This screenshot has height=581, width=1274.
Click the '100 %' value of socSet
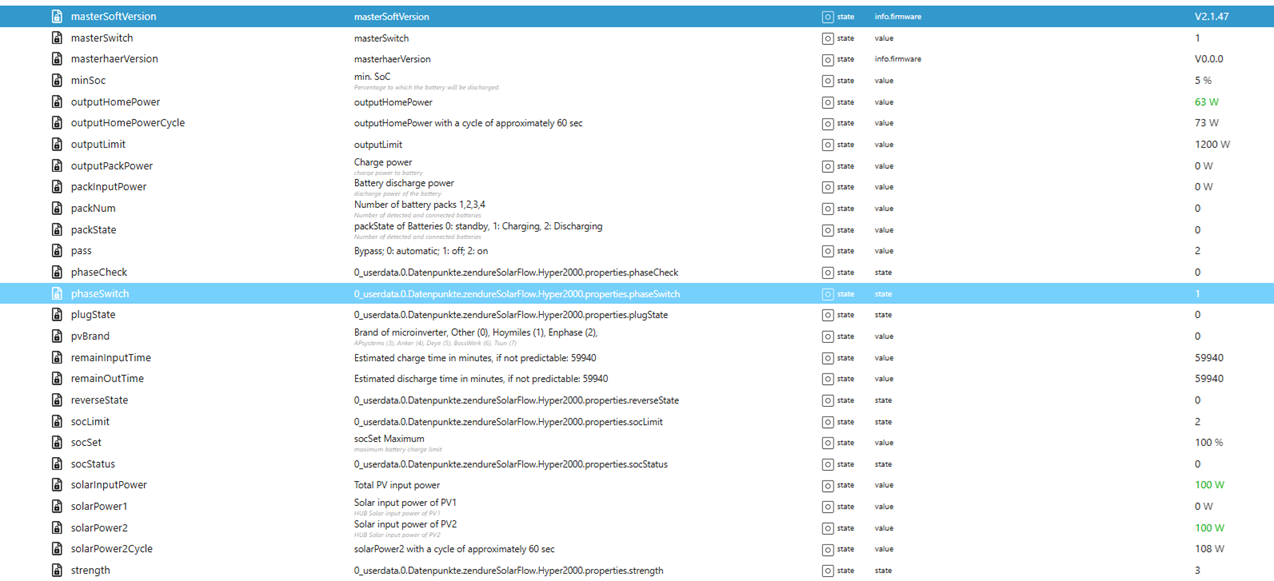(1209, 442)
